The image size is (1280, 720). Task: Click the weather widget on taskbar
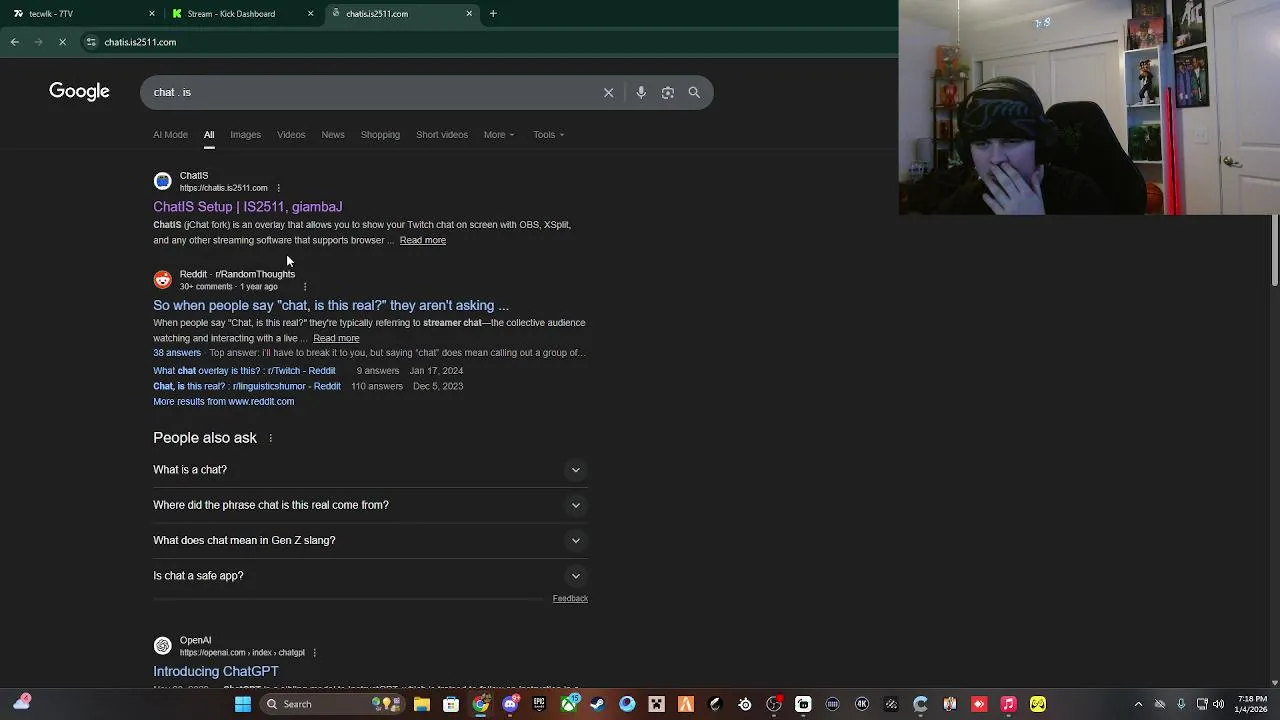coord(22,703)
